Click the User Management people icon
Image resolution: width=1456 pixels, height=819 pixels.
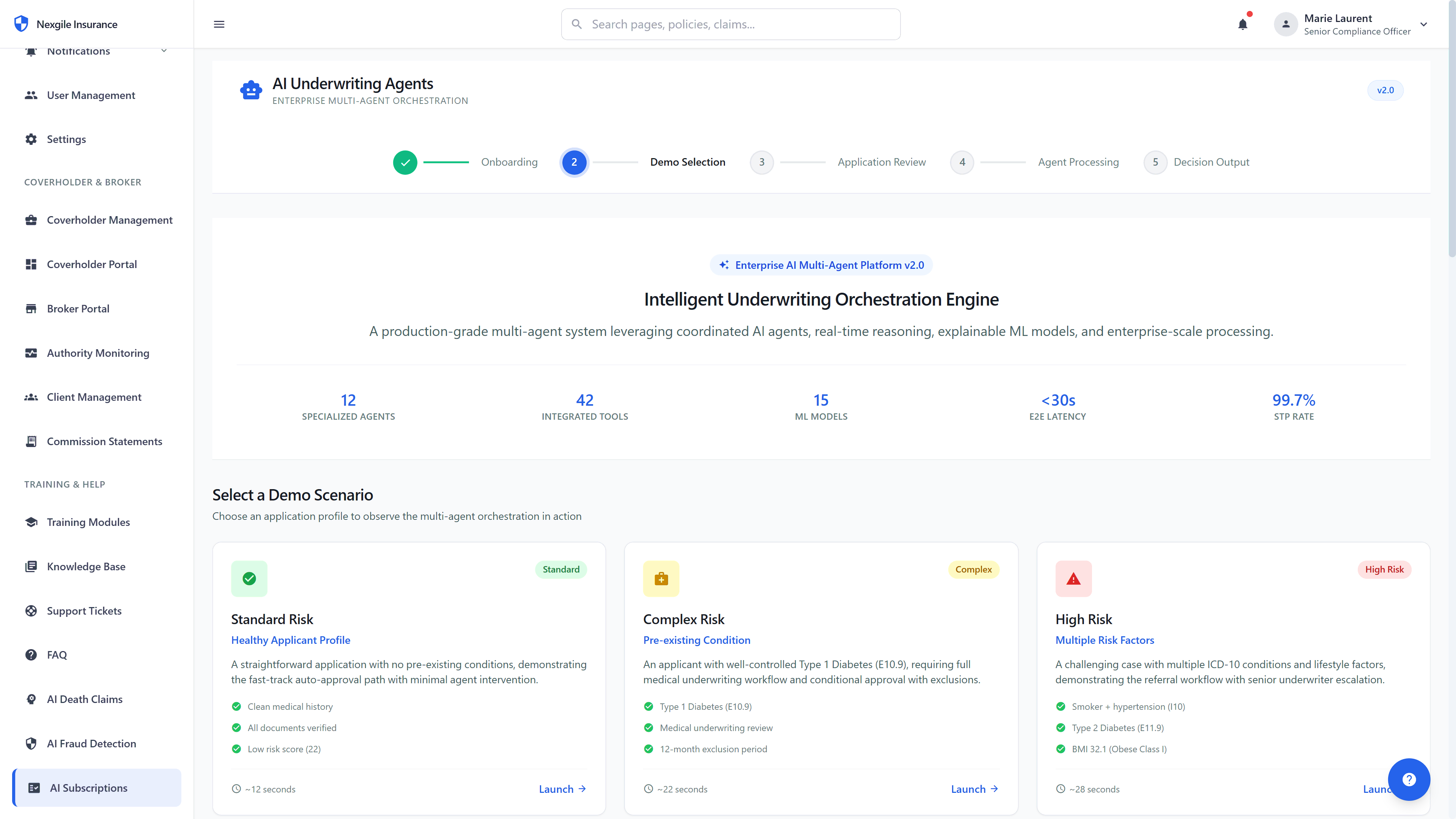(x=31, y=95)
